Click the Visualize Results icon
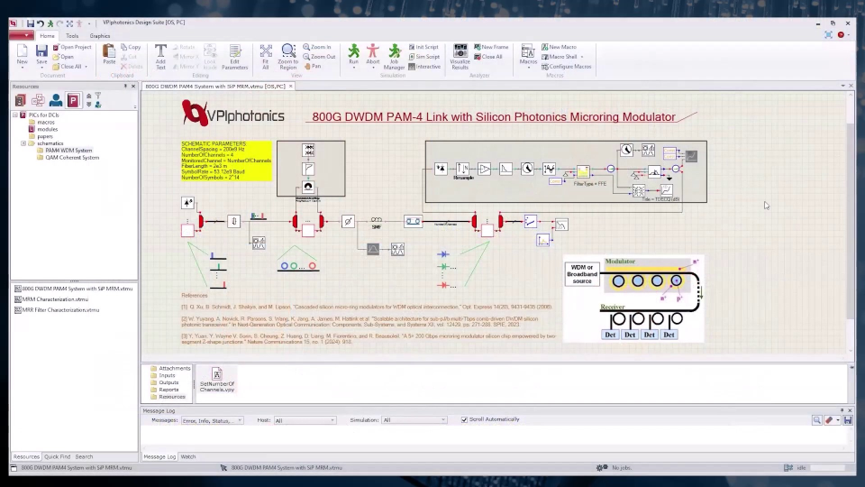 [x=460, y=55]
